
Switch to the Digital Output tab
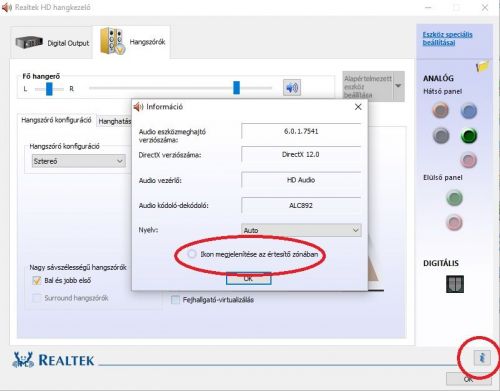click(52, 43)
